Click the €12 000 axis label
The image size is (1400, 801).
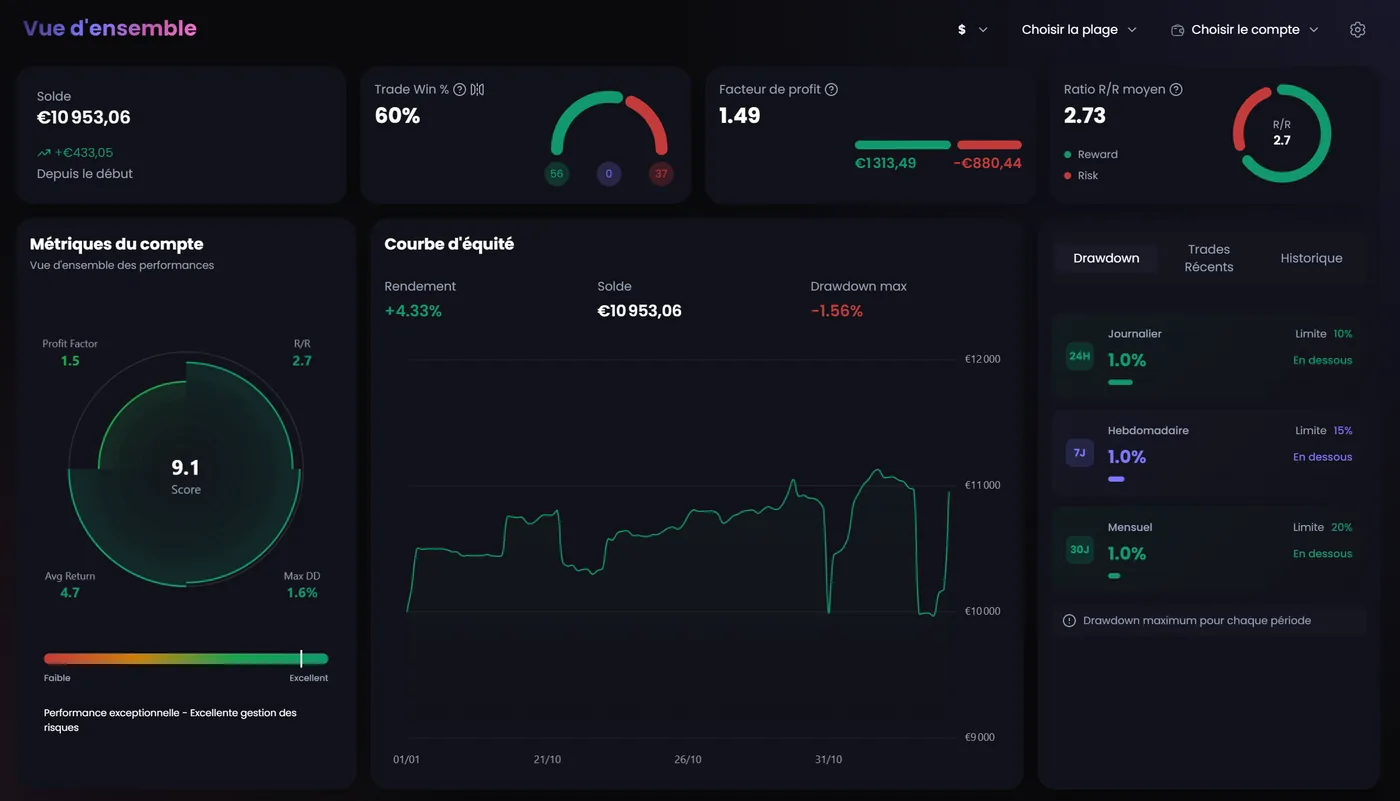click(982, 359)
